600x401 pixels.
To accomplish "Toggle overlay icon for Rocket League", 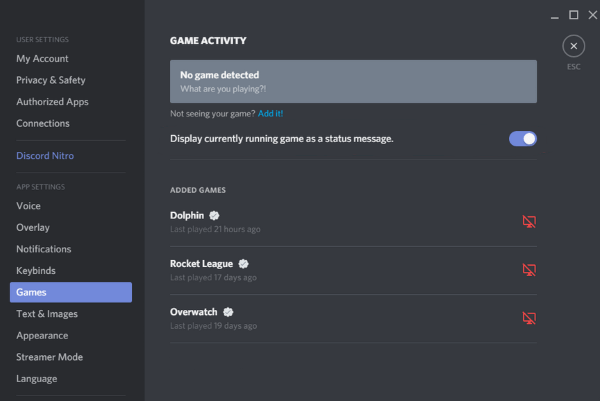I will tap(530, 270).
